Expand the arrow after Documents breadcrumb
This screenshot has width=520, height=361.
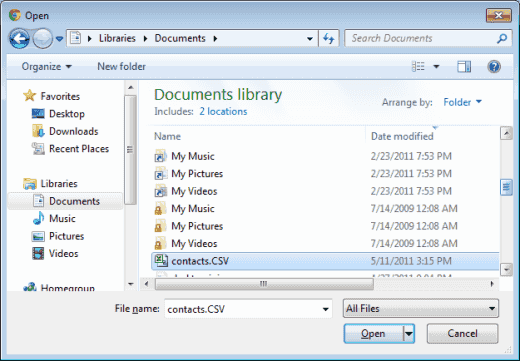pyautogui.click(x=215, y=39)
